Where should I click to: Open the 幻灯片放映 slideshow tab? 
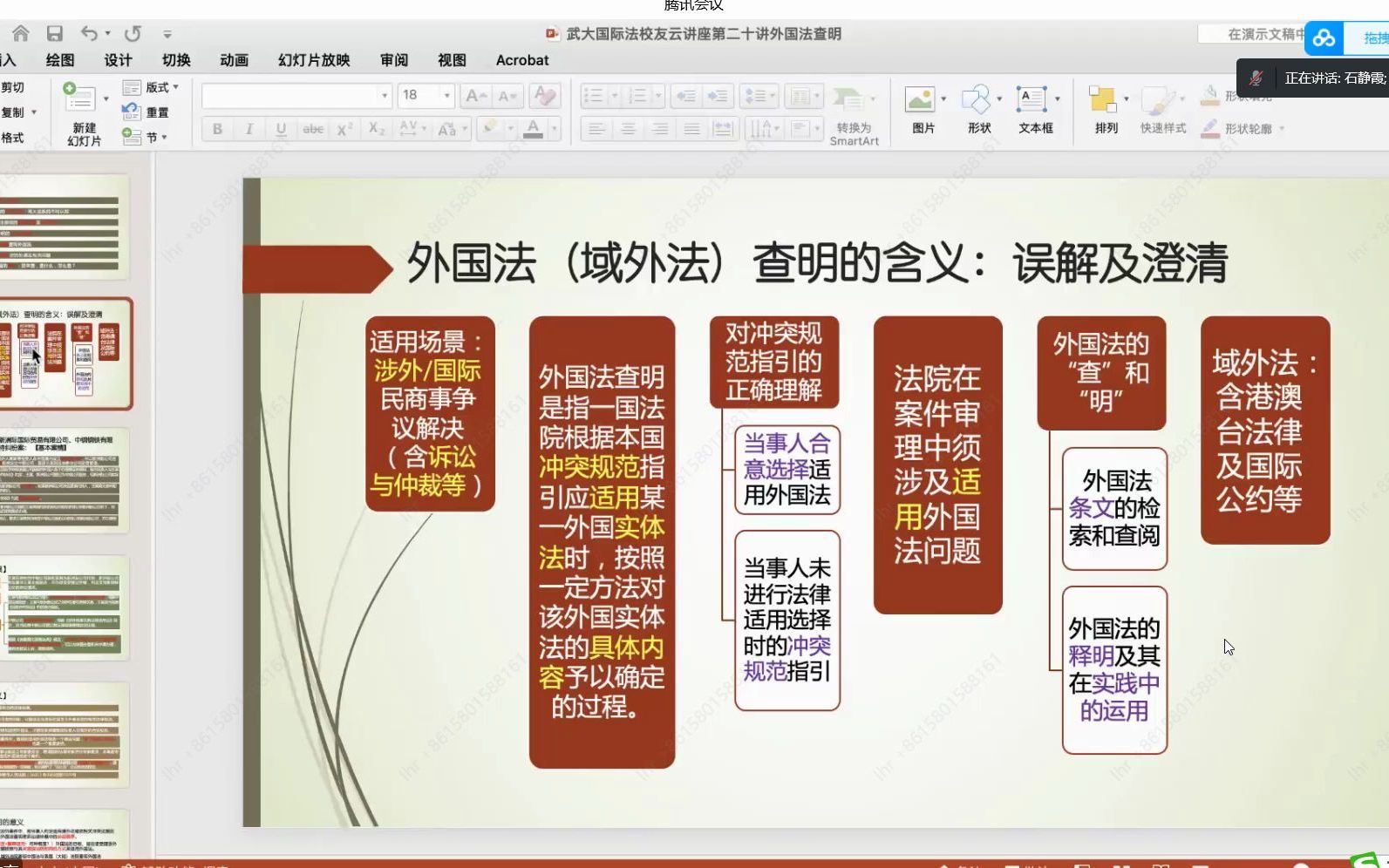point(314,60)
